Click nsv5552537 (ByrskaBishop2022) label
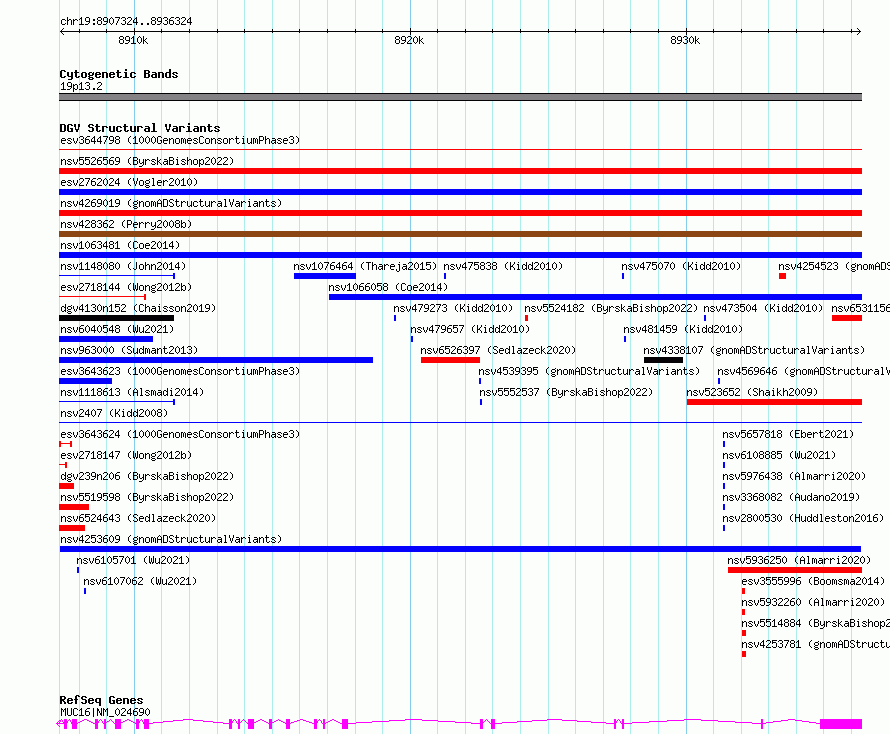The height and width of the screenshot is (734, 890). [566, 392]
